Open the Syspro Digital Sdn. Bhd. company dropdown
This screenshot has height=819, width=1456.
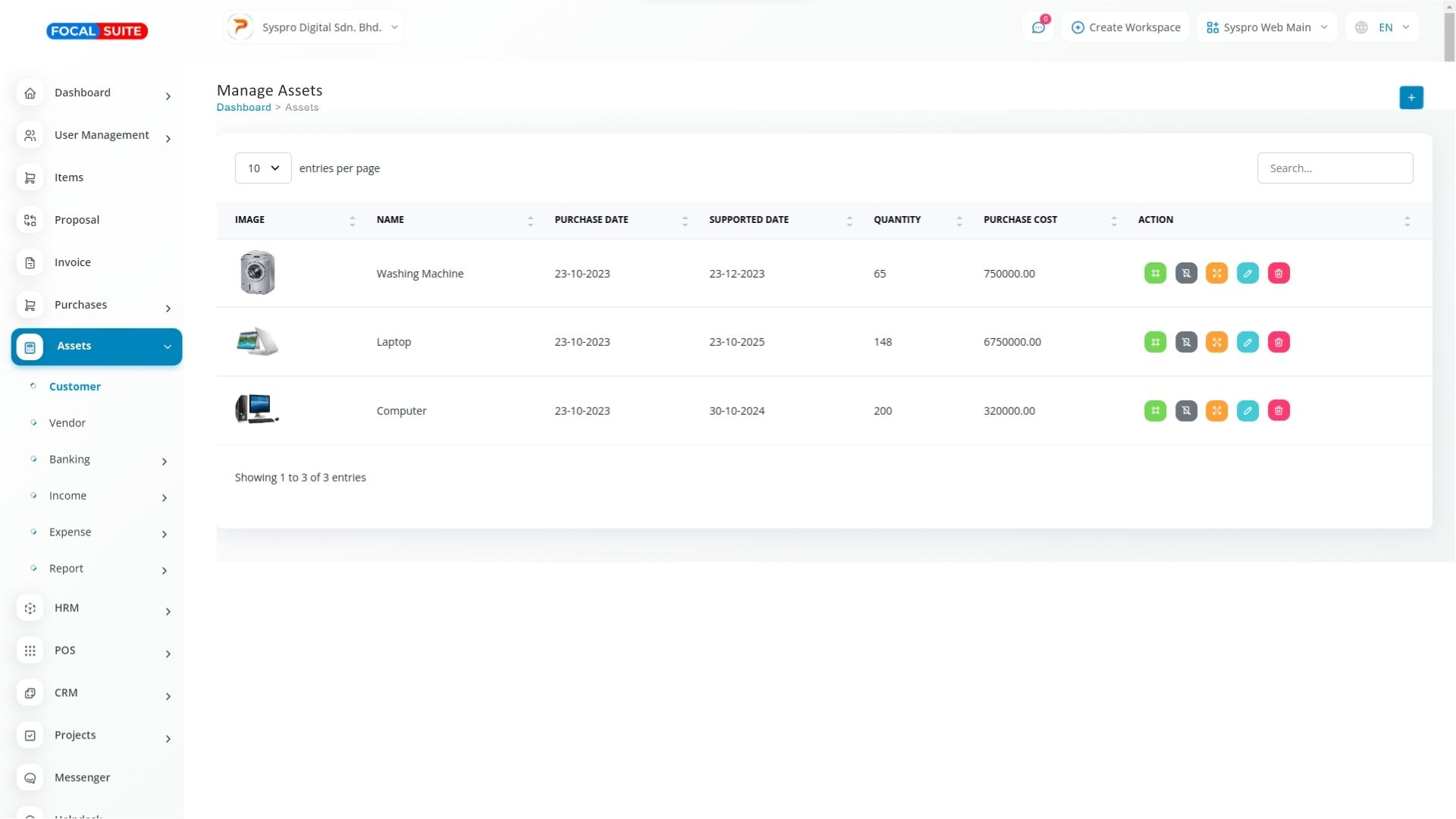[x=314, y=27]
